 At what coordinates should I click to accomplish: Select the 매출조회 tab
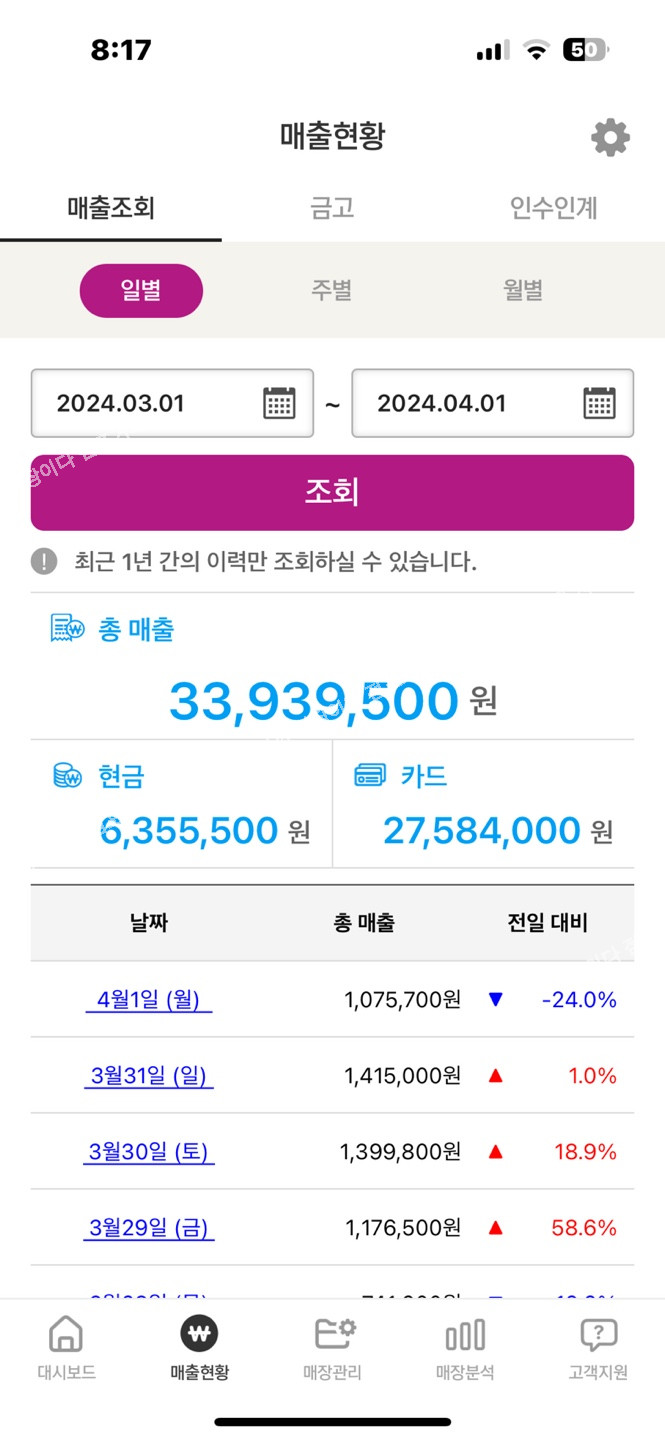tap(111, 208)
